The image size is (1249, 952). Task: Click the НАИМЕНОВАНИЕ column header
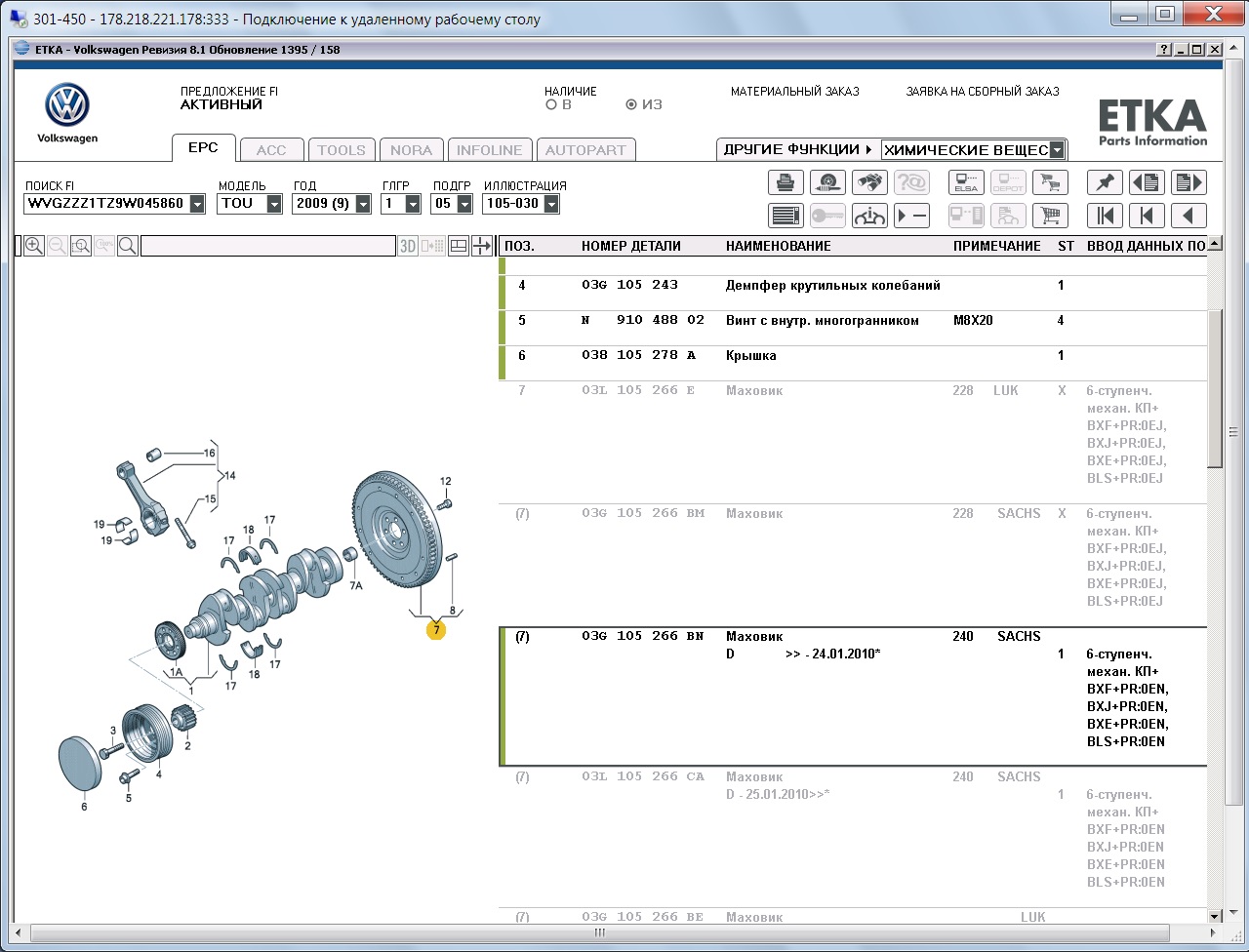coord(779,247)
